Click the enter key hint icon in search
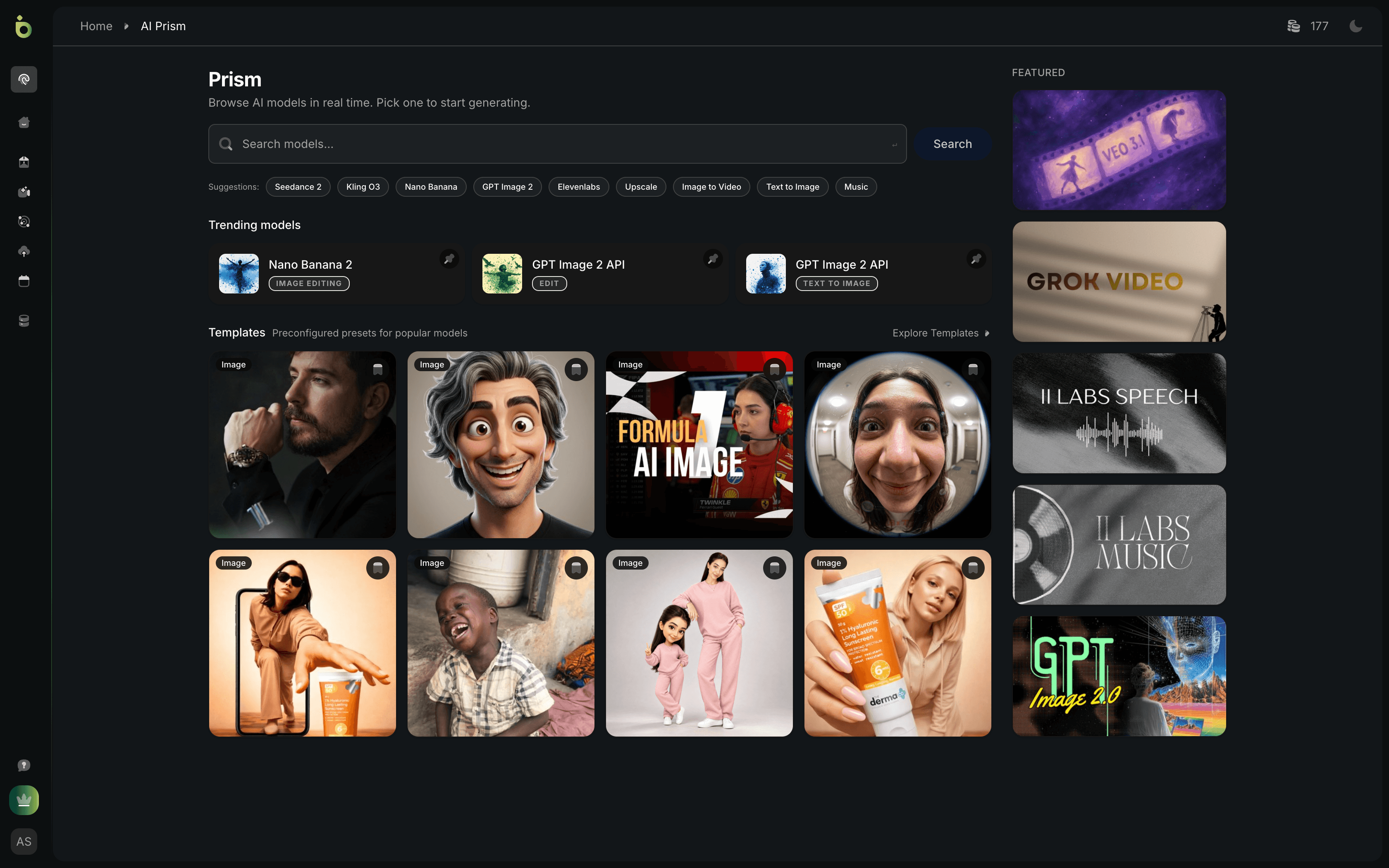Screen dimensions: 1389x868 point(894,145)
